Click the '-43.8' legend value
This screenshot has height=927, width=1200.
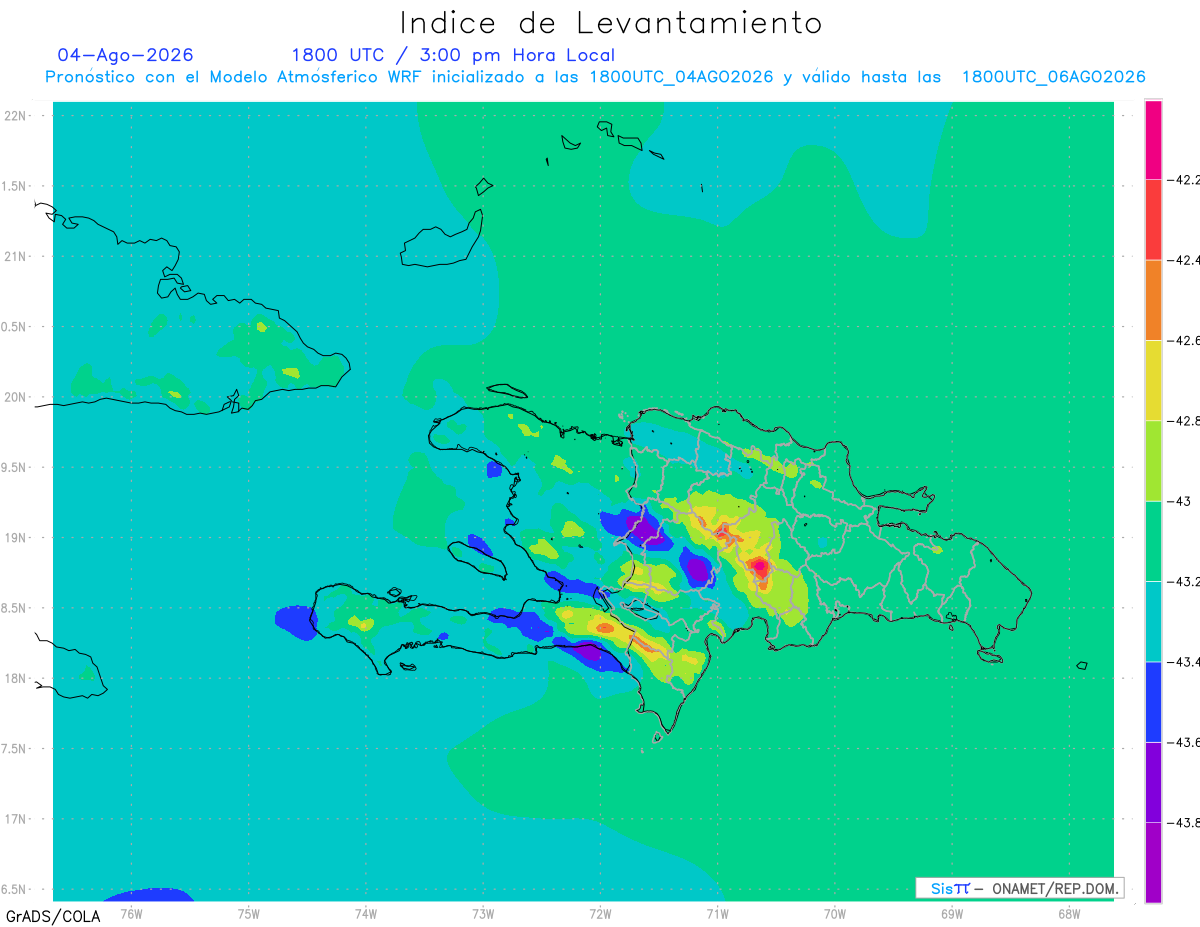[1184, 823]
